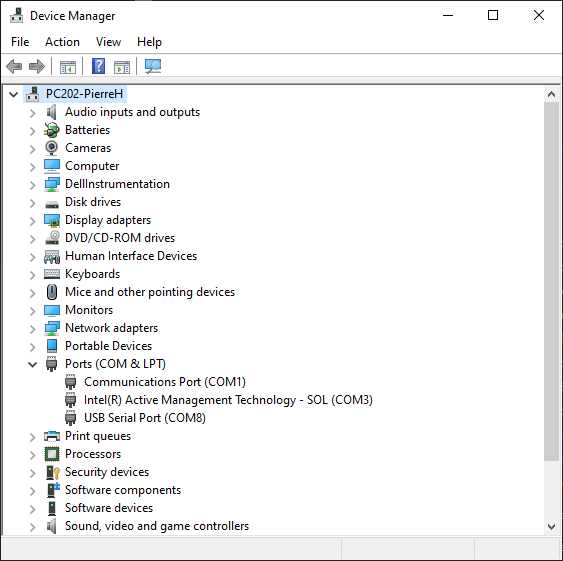Select the Monitors category label
The width and height of the screenshot is (563, 561).
(x=89, y=310)
